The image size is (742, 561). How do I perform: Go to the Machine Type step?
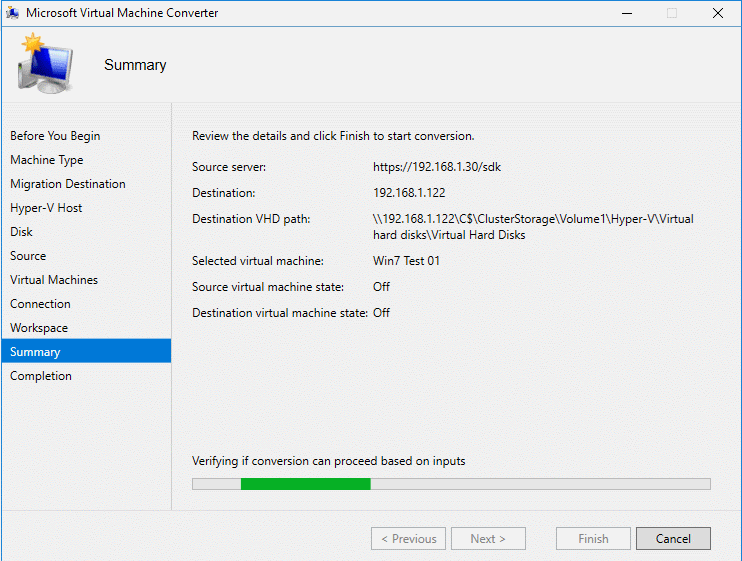click(x=46, y=160)
